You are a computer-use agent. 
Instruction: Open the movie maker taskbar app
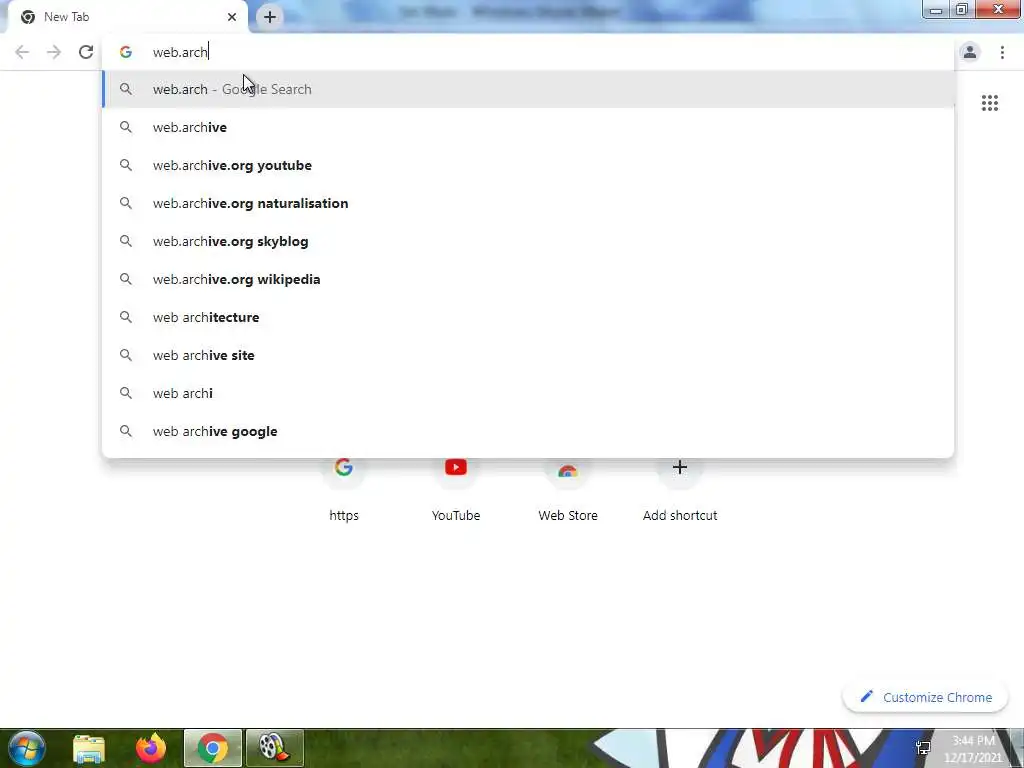[x=274, y=748]
